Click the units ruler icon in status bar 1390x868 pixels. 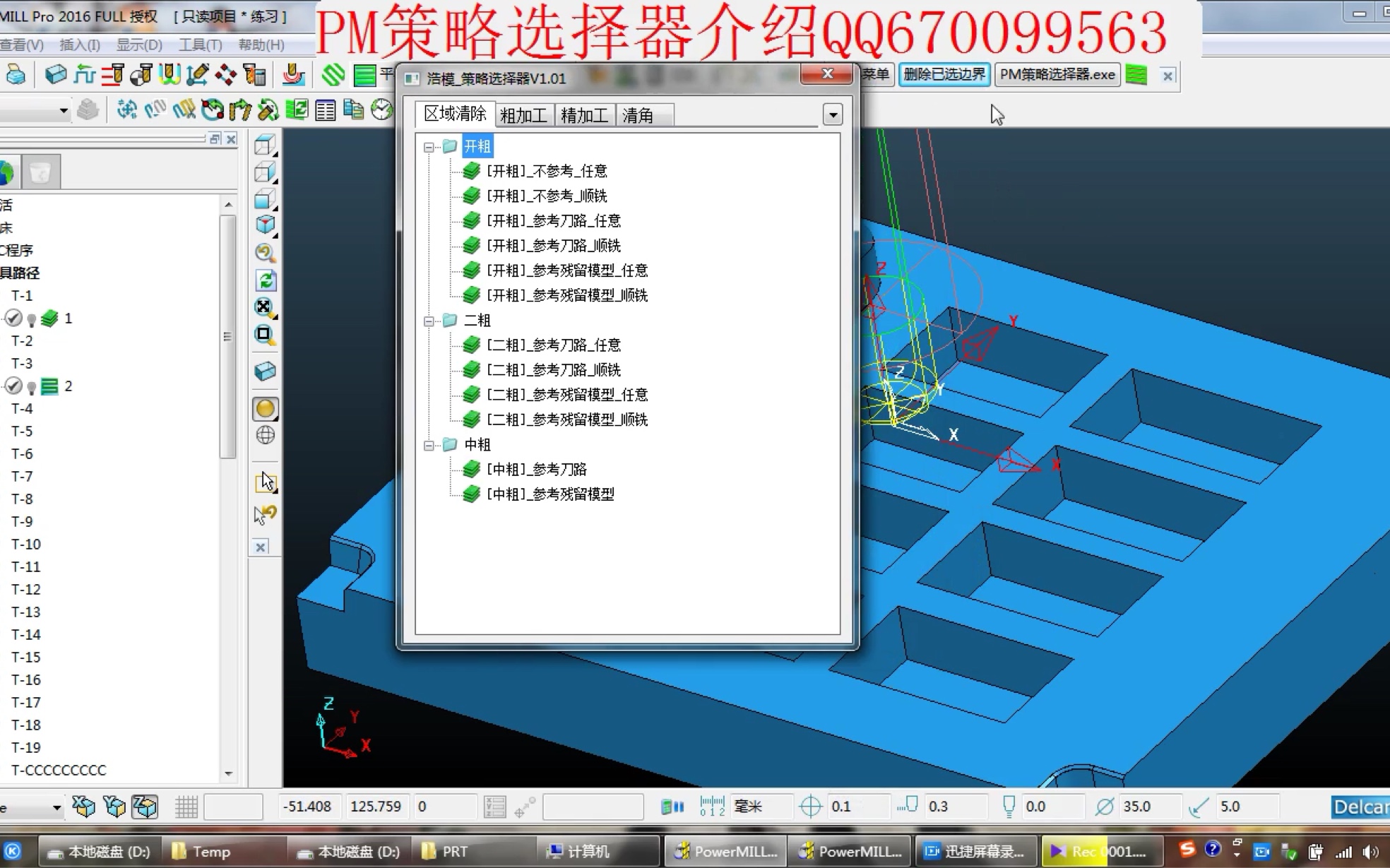[712, 806]
